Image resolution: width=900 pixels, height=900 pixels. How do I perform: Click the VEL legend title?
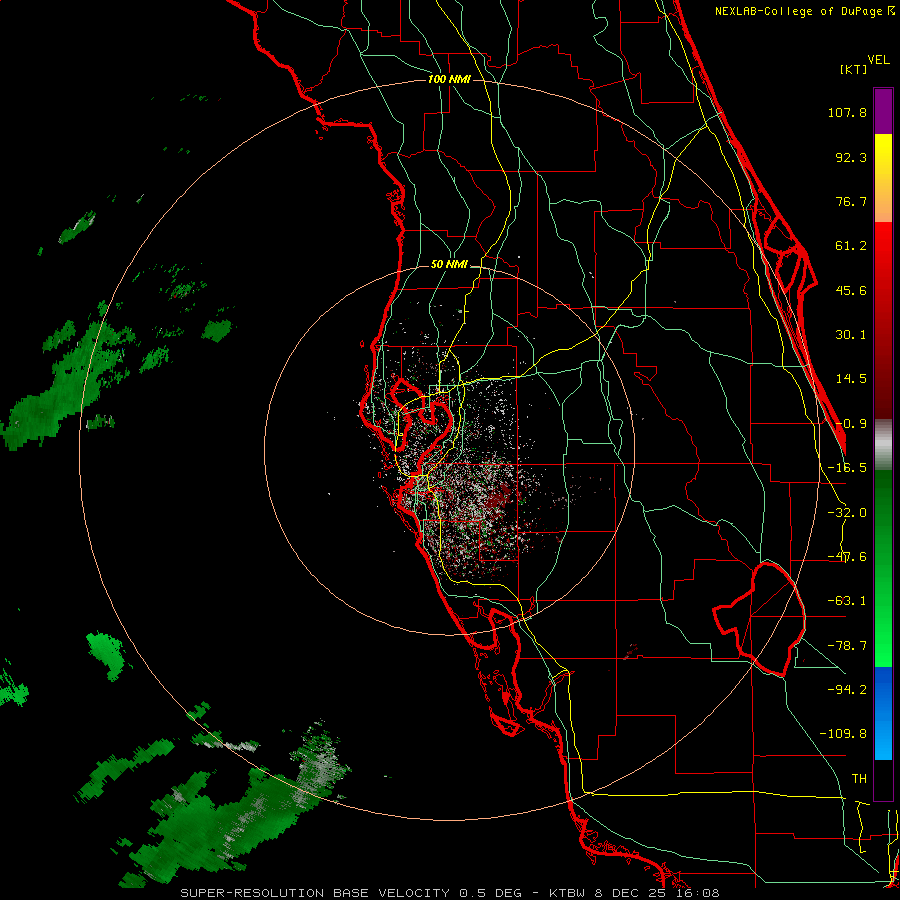pyautogui.click(x=878, y=60)
